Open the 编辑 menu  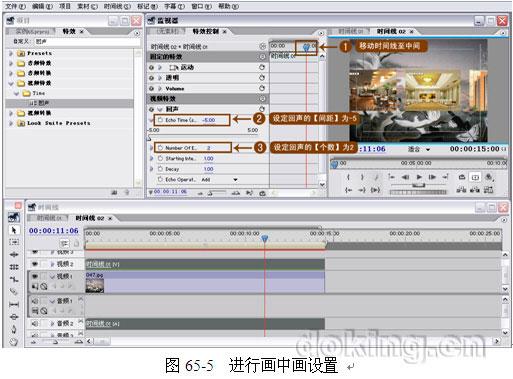42,6
